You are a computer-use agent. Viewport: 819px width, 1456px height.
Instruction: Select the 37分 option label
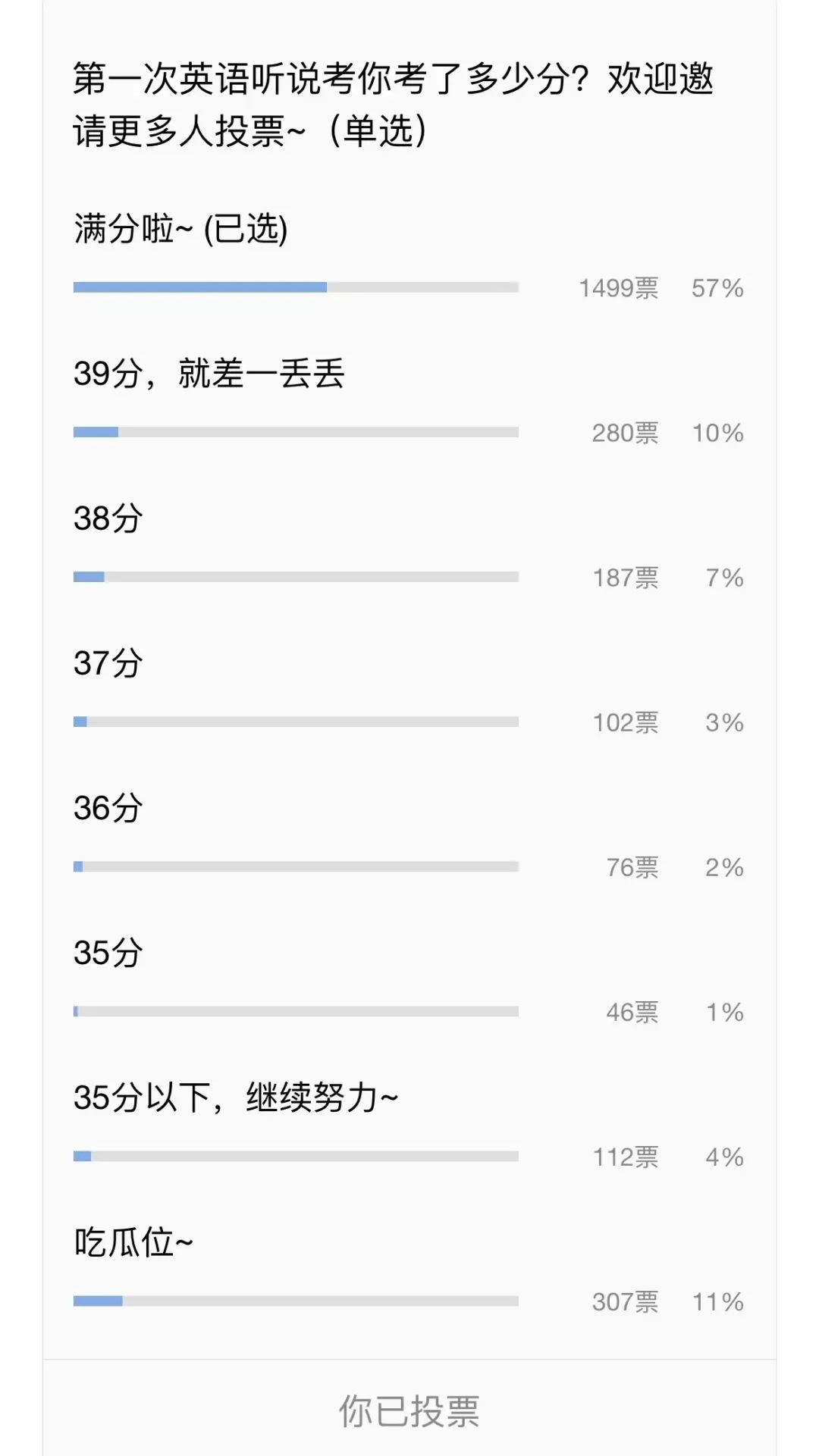click(108, 663)
